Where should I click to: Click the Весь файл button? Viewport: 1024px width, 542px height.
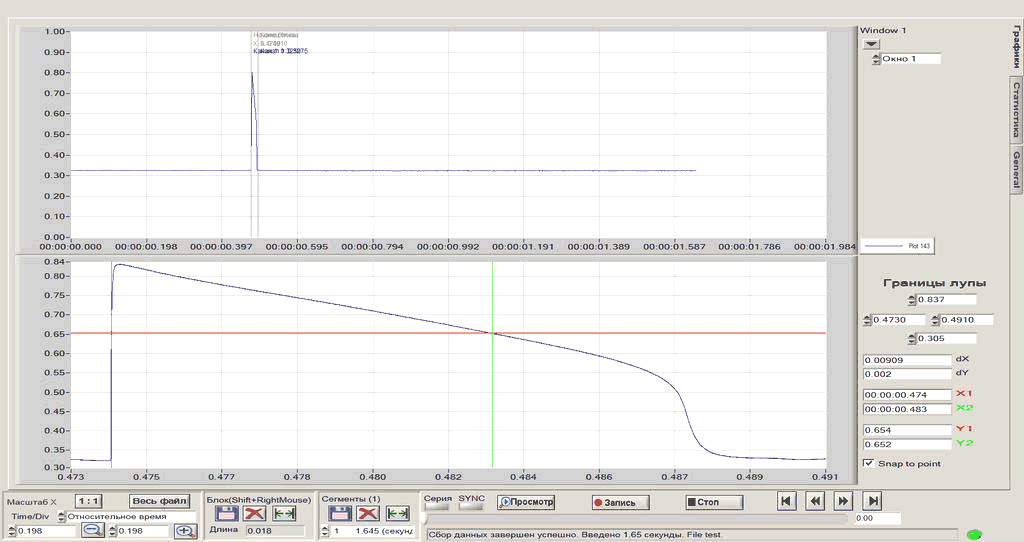pos(159,501)
